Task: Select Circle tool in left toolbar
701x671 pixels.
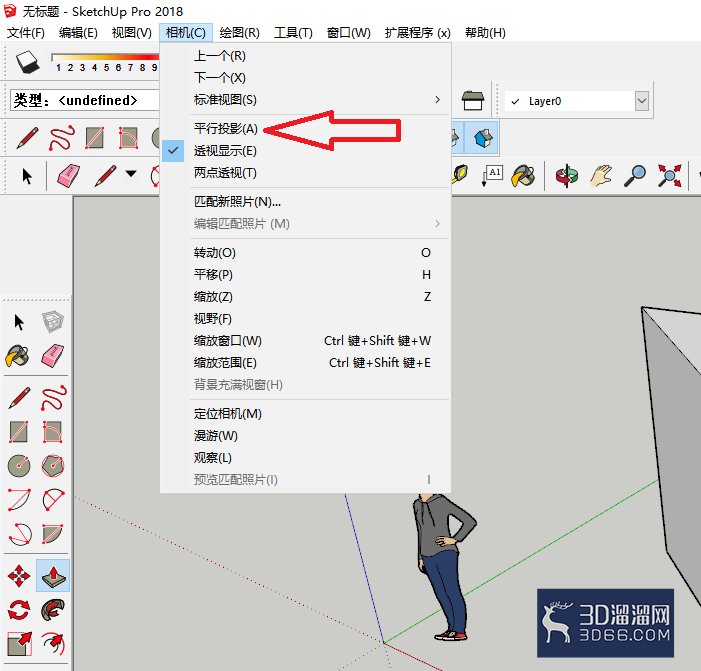Action: point(19,466)
